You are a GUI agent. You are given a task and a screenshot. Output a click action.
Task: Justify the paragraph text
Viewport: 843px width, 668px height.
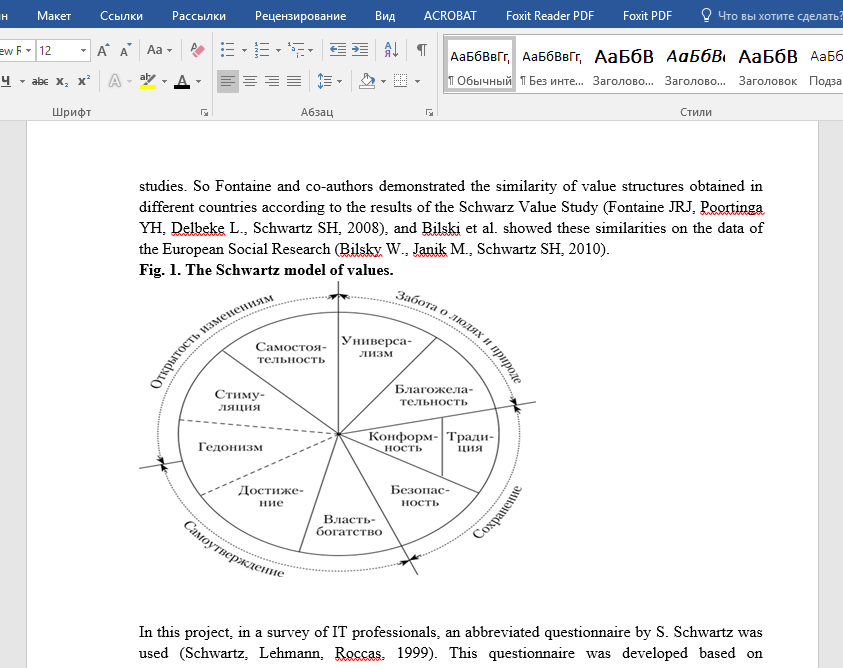tap(294, 81)
